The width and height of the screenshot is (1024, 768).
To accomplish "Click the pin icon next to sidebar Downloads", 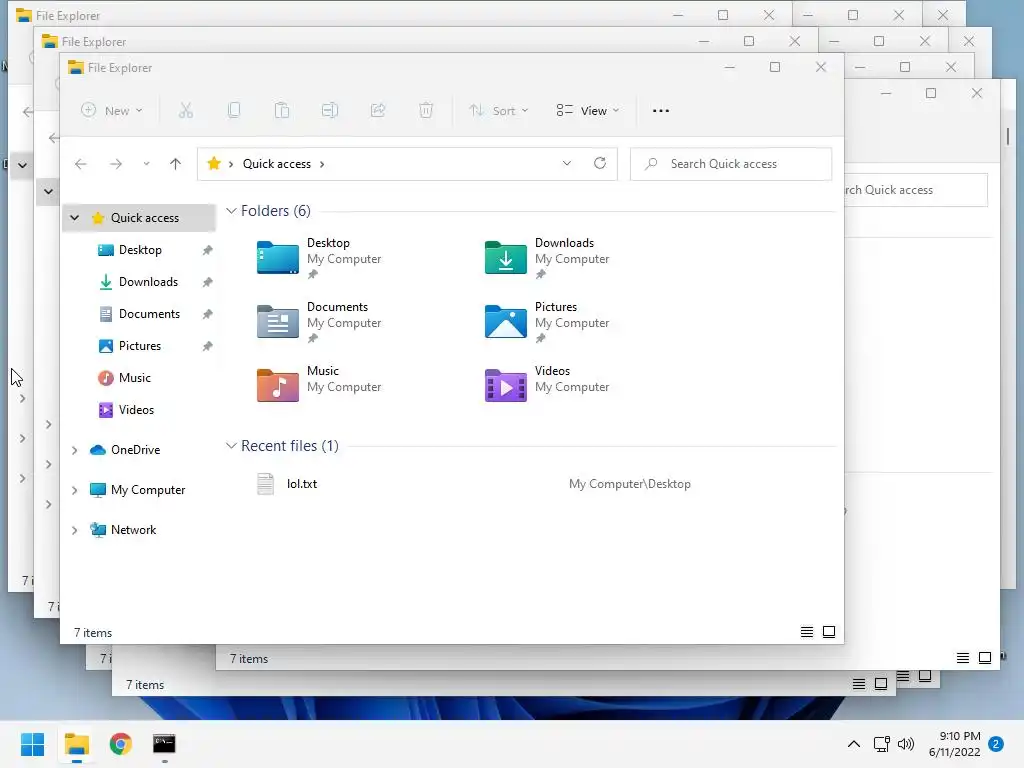I will pyautogui.click(x=208, y=282).
